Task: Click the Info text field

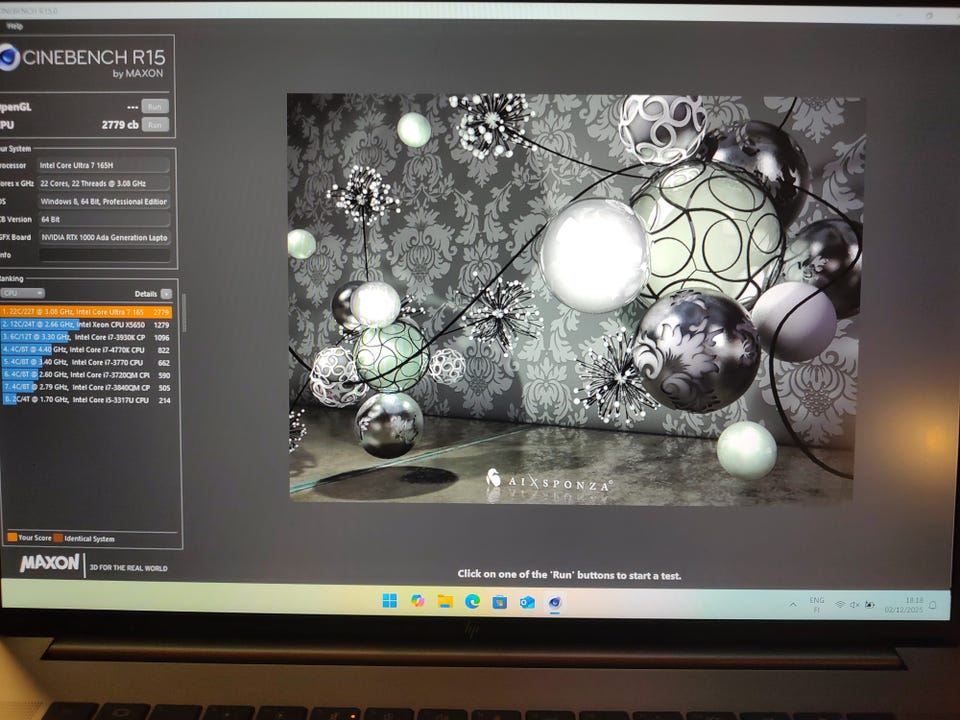Action: point(104,255)
